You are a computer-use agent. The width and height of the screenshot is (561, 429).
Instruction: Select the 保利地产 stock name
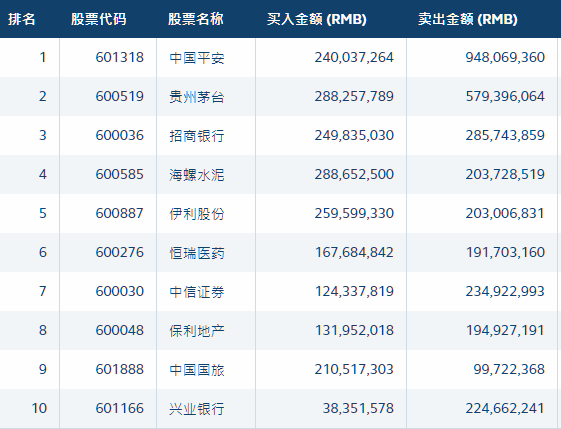197,331
